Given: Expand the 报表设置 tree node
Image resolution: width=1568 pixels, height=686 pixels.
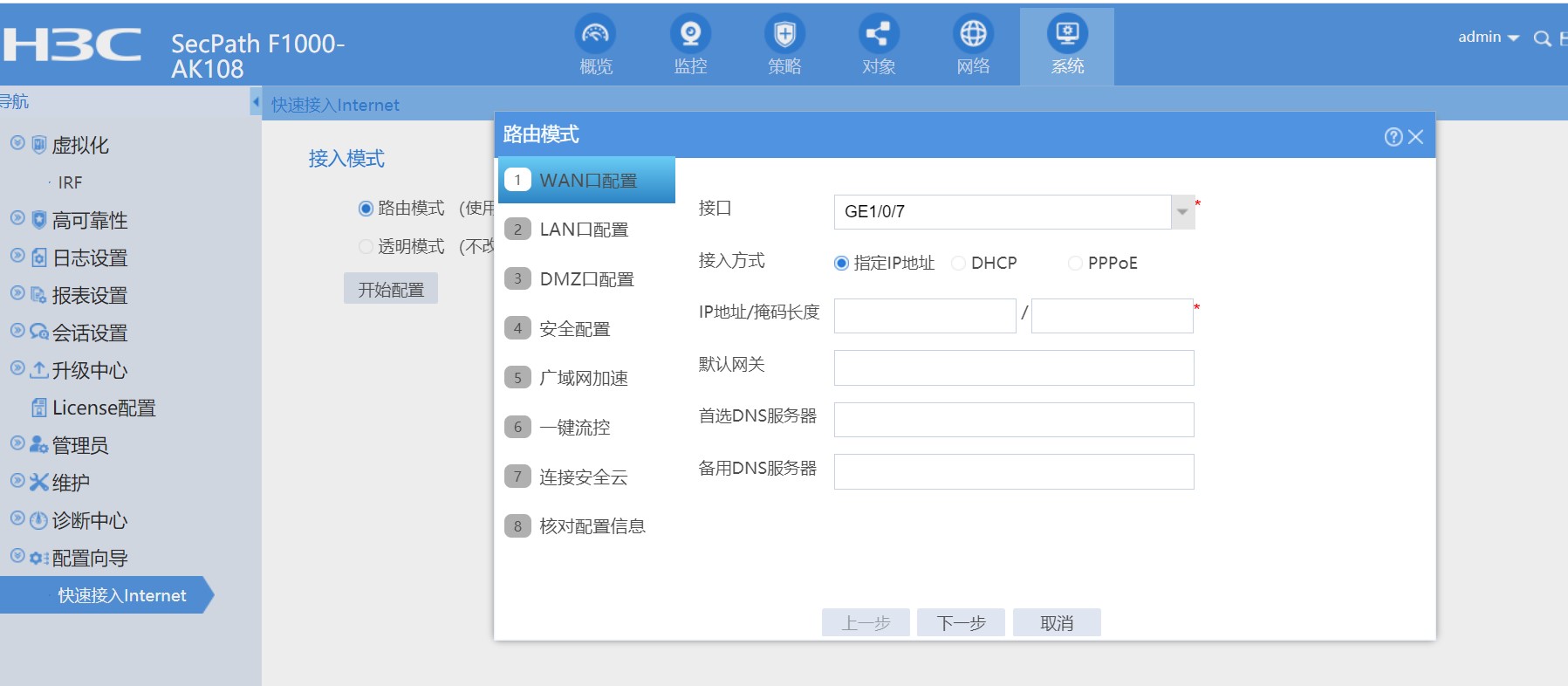Looking at the screenshot, I should [x=17, y=293].
